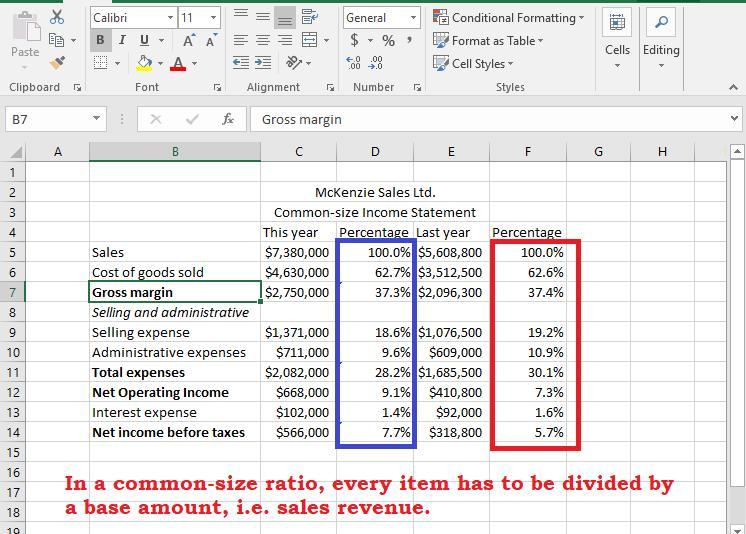The image size is (746, 534).
Task: Select the Format Painter brush
Action: 57,63
